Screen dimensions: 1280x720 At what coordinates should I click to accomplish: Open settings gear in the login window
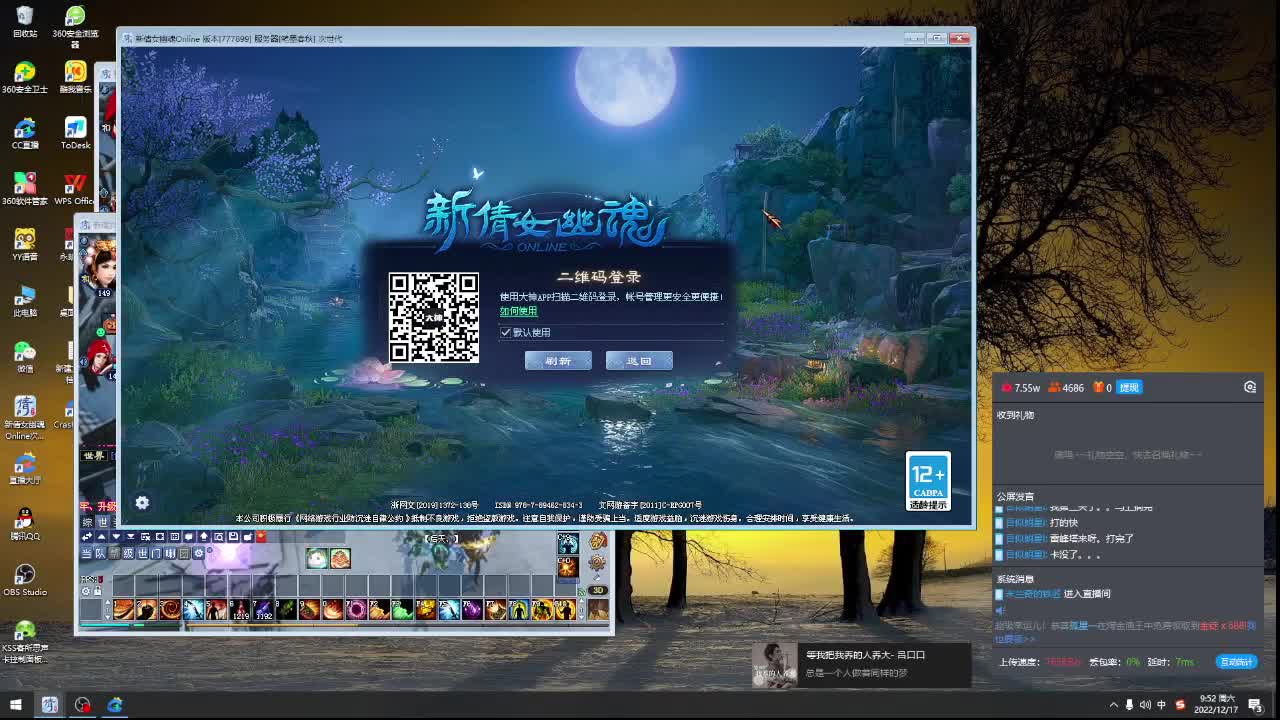point(142,503)
